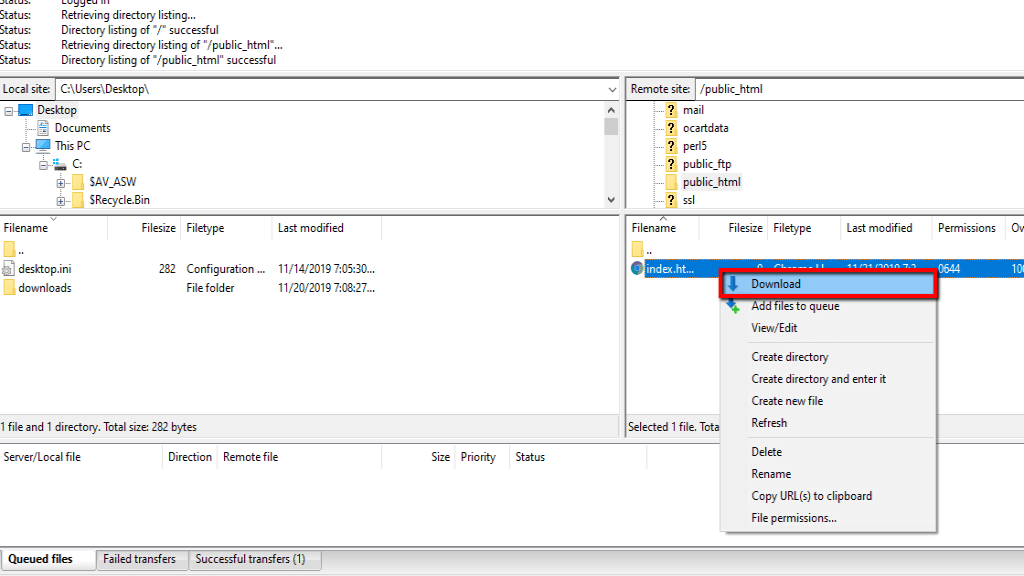Image resolution: width=1024 pixels, height=576 pixels.
Task: Select the perl5 folder question-mark icon
Action: [x=671, y=146]
